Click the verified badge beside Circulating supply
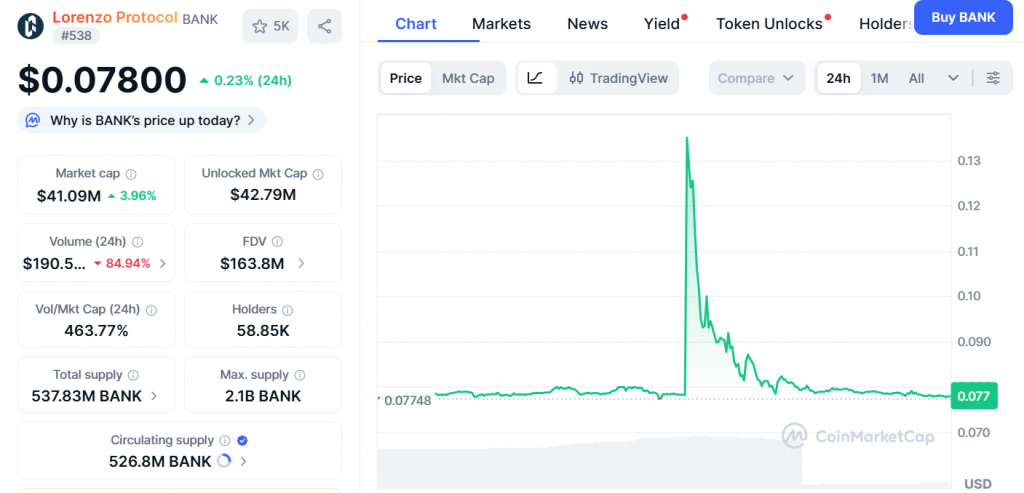The height and width of the screenshot is (493, 1024). click(242, 441)
